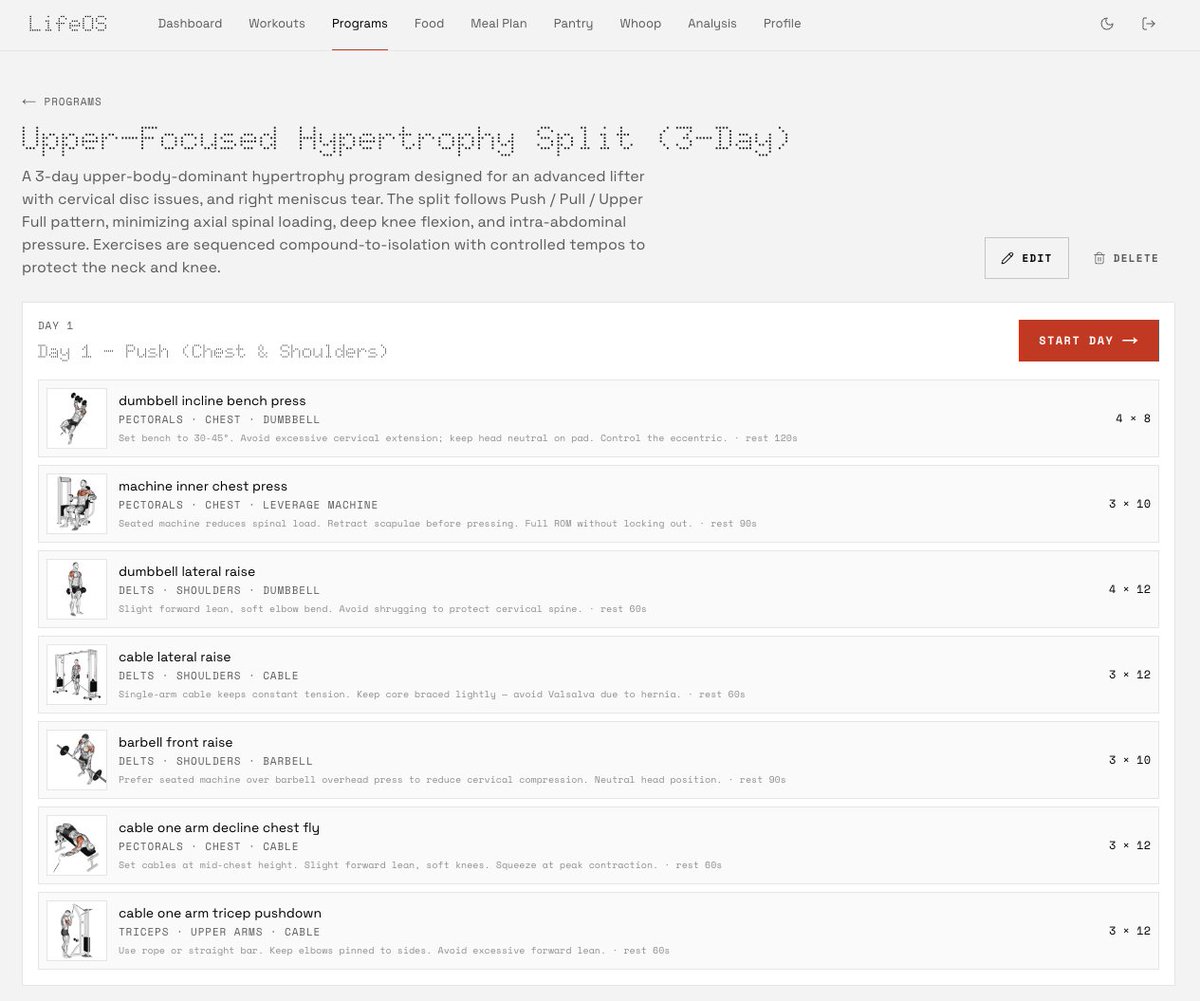This screenshot has width=1200, height=1001.
Task: Select 'dumbbell lateral raise' title
Action: [x=187, y=572]
